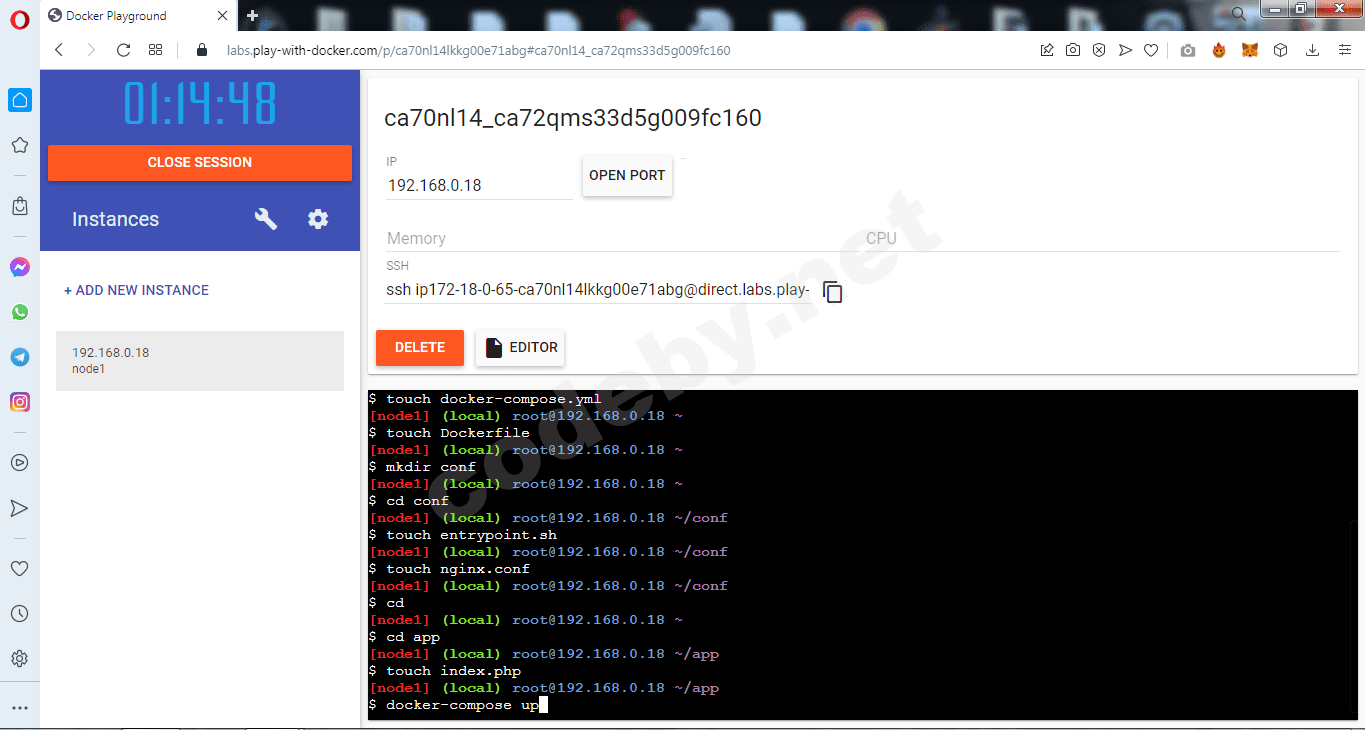Open the downloads panel
Screen dimensions: 1365x730
[1313, 50]
